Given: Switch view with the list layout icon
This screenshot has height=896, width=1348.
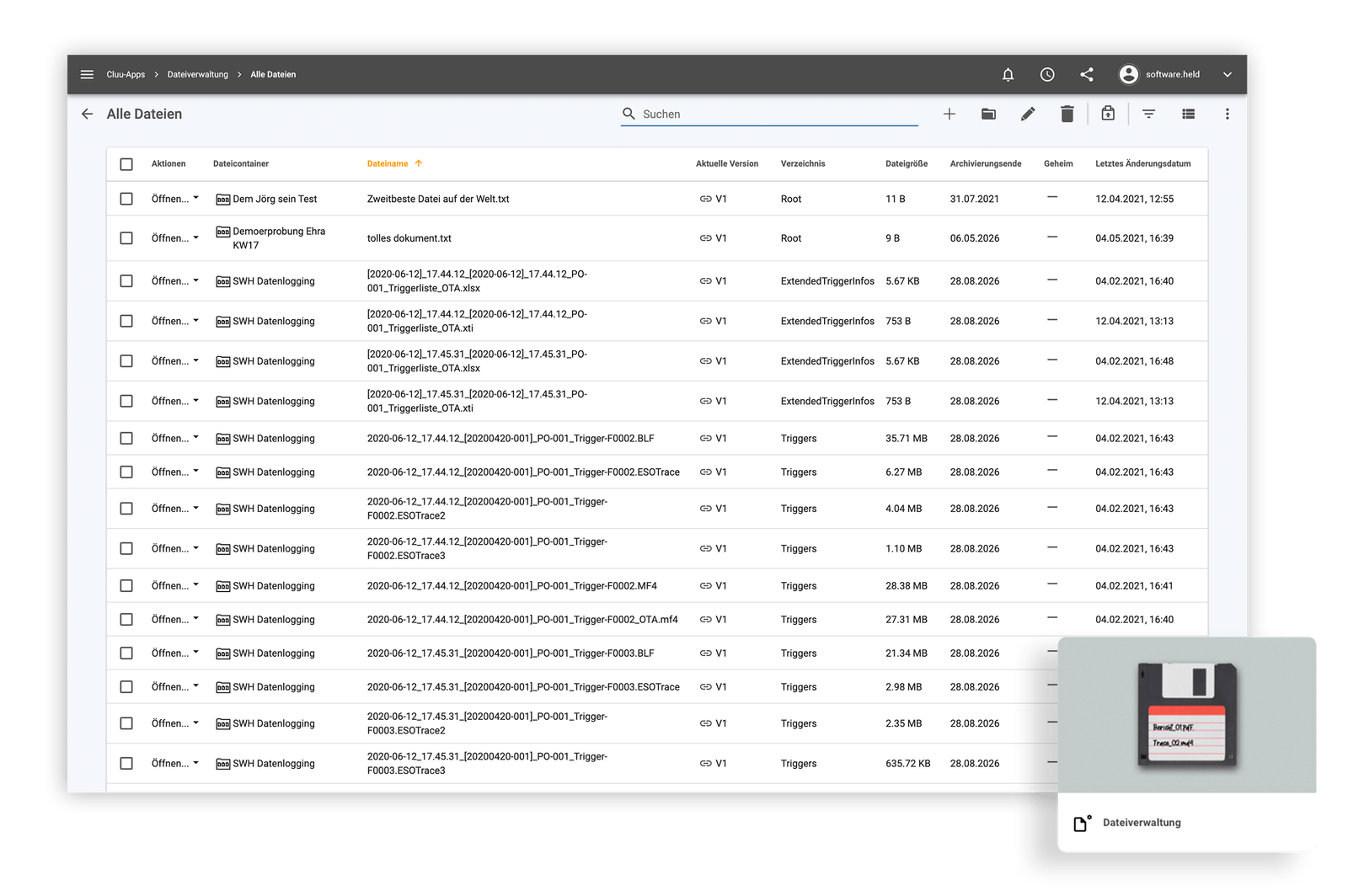Looking at the screenshot, I should 1188,114.
